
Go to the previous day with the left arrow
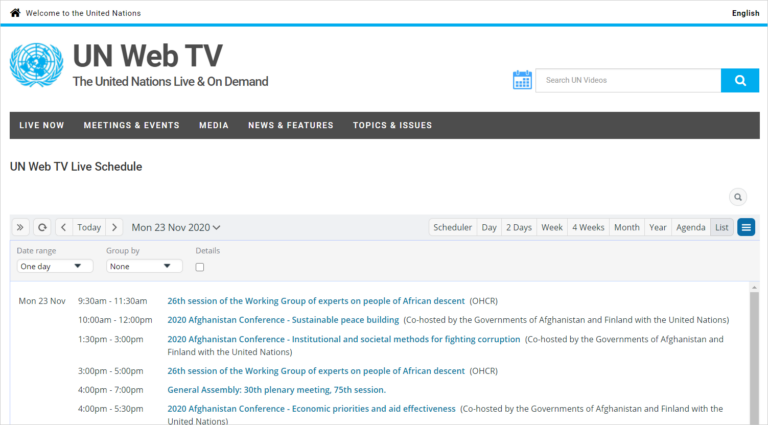(x=63, y=227)
